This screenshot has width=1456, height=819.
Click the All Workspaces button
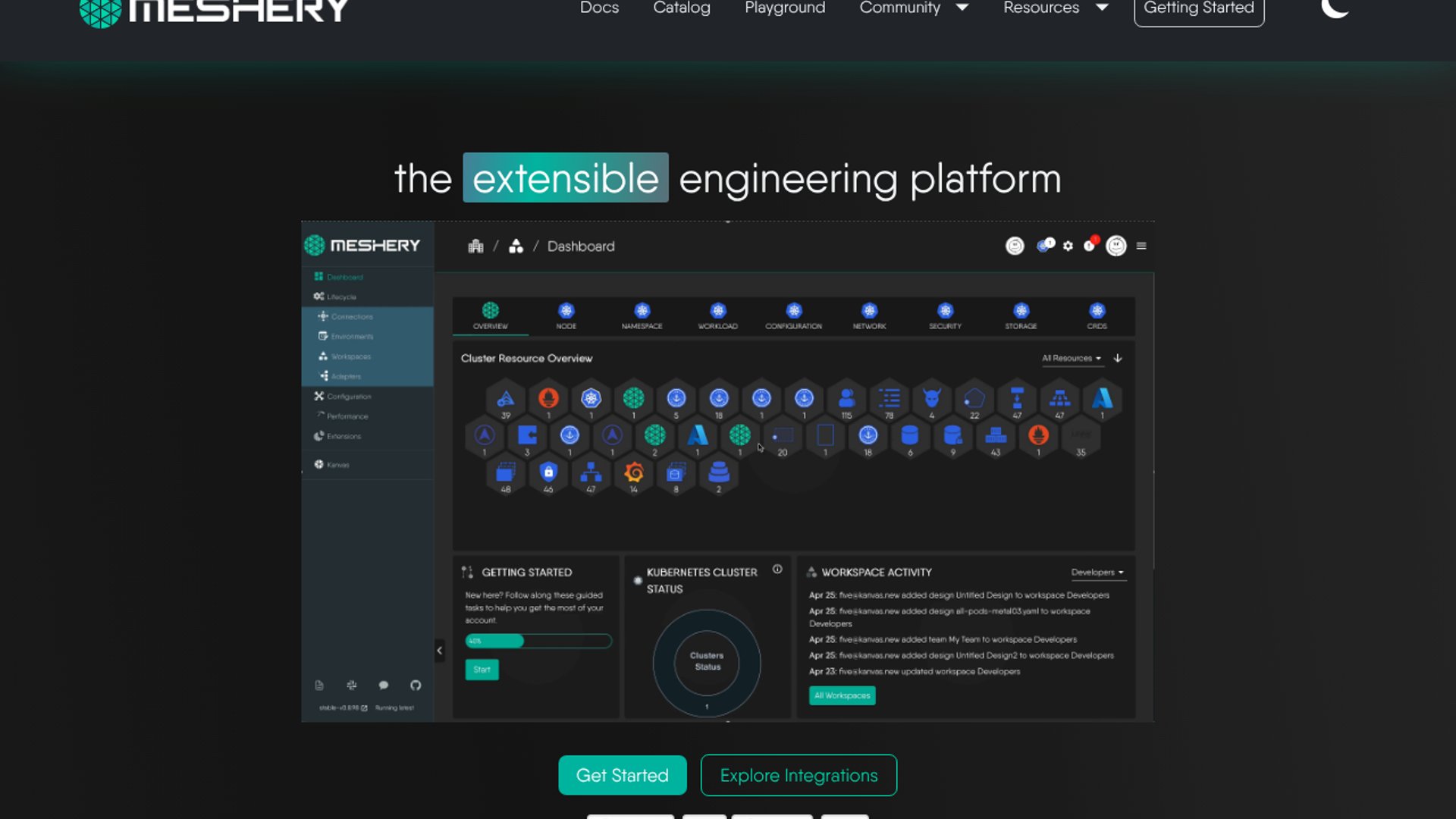[x=842, y=695]
